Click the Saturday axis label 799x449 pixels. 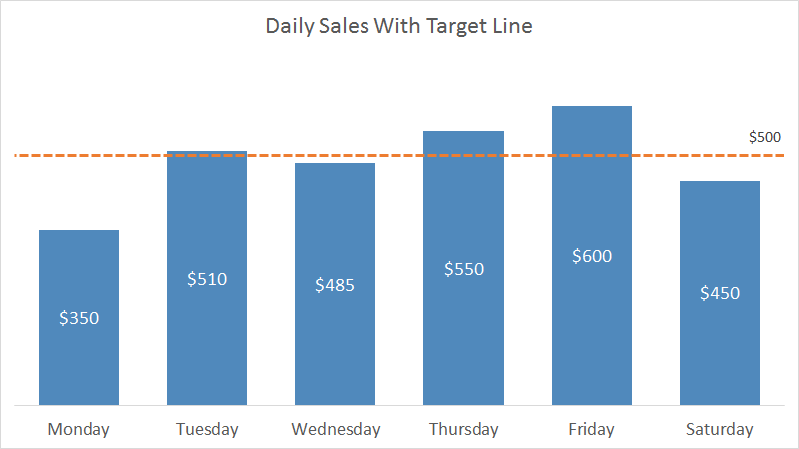[719, 430]
